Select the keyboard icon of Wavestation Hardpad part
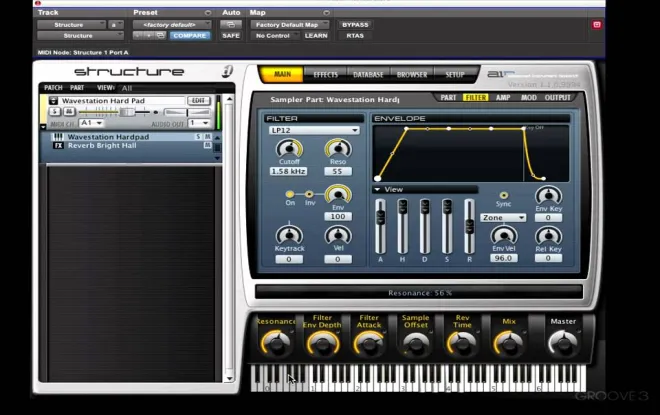660x415 pixels. (58, 137)
